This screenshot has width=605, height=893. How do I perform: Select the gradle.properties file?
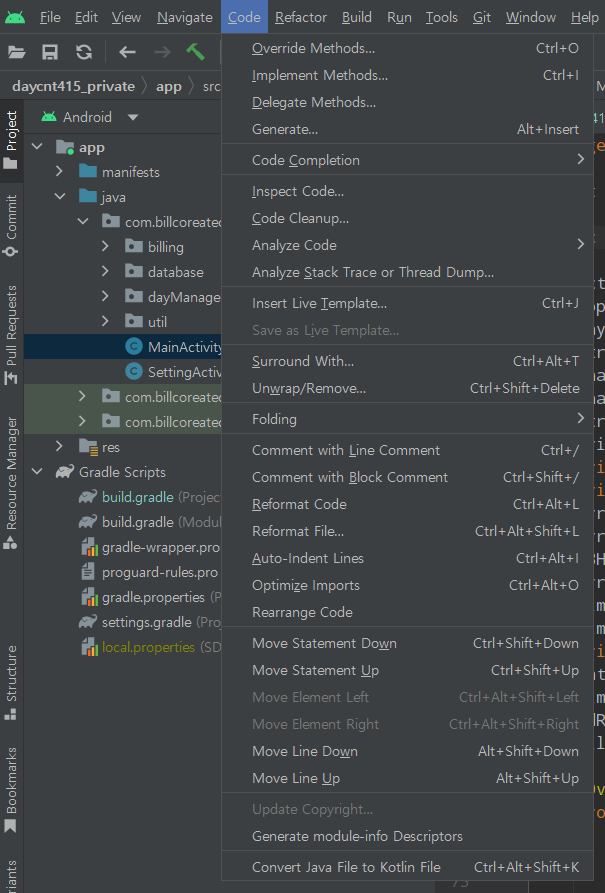(151, 597)
